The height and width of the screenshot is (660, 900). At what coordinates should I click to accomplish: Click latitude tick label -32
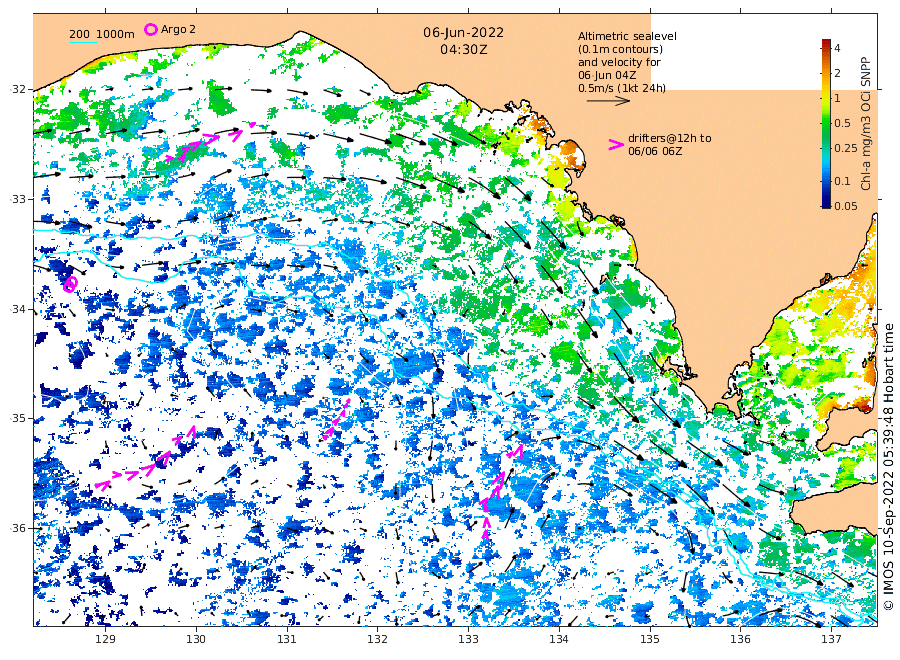[x=18, y=89]
